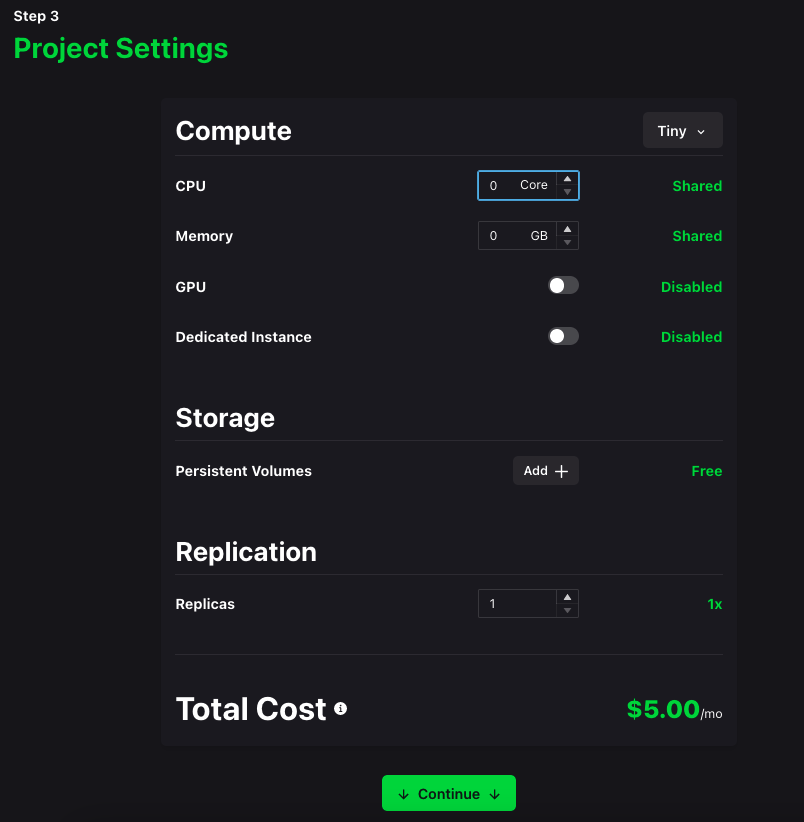Click the chevron on the Tiny selector
804x822 pixels.
click(x=701, y=132)
